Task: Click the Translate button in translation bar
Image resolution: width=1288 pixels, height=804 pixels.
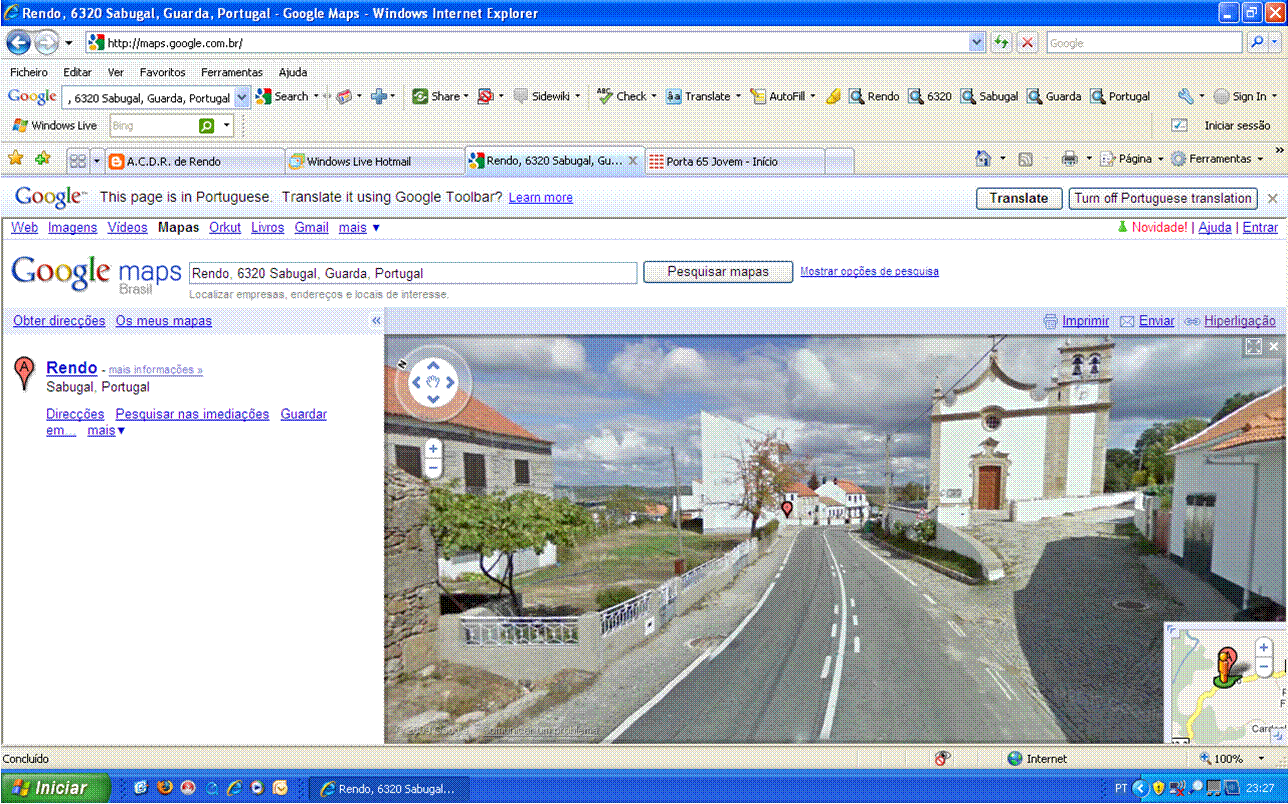Action: [1019, 198]
